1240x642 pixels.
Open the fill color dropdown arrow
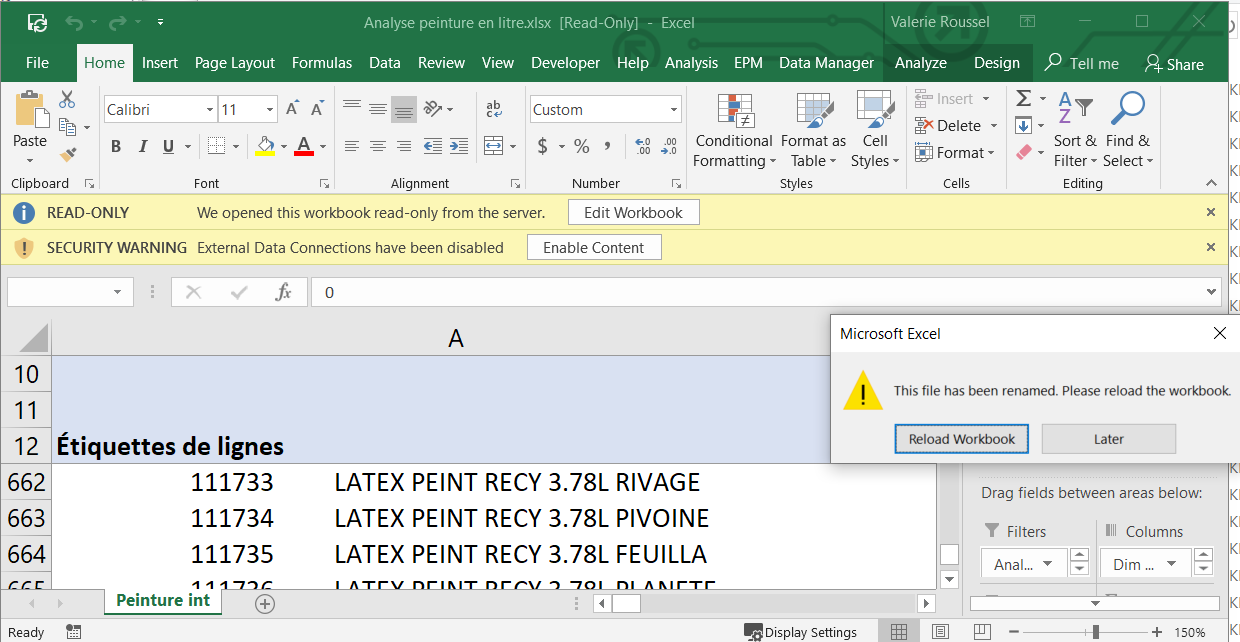[x=284, y=148]
